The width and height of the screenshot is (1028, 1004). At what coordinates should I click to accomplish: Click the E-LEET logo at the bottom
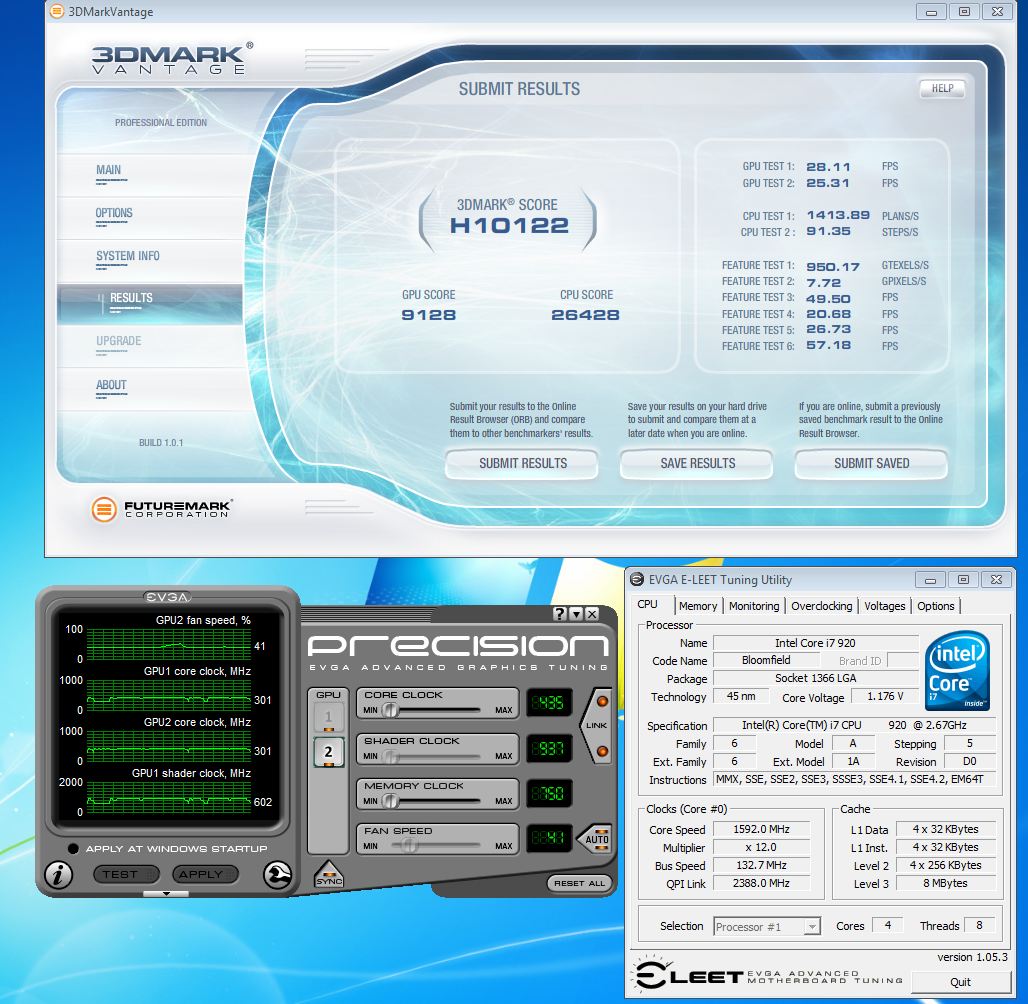click(x=768, y=976)
